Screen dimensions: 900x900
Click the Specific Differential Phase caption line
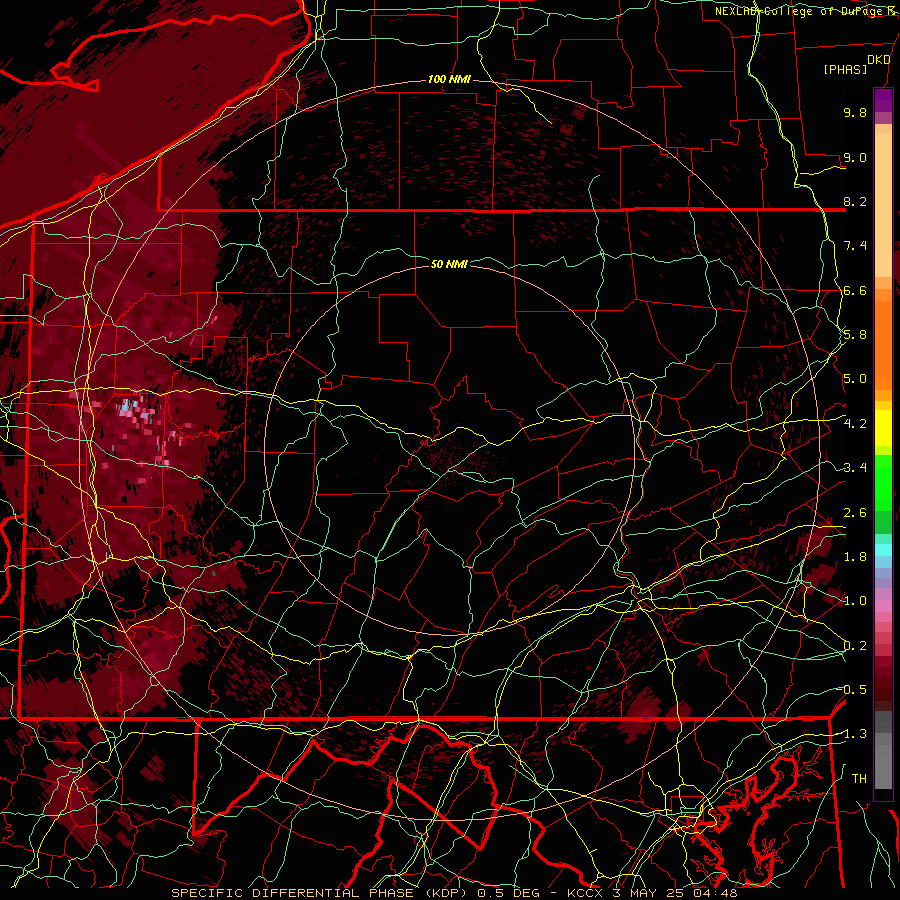click(x=454, y=893)
